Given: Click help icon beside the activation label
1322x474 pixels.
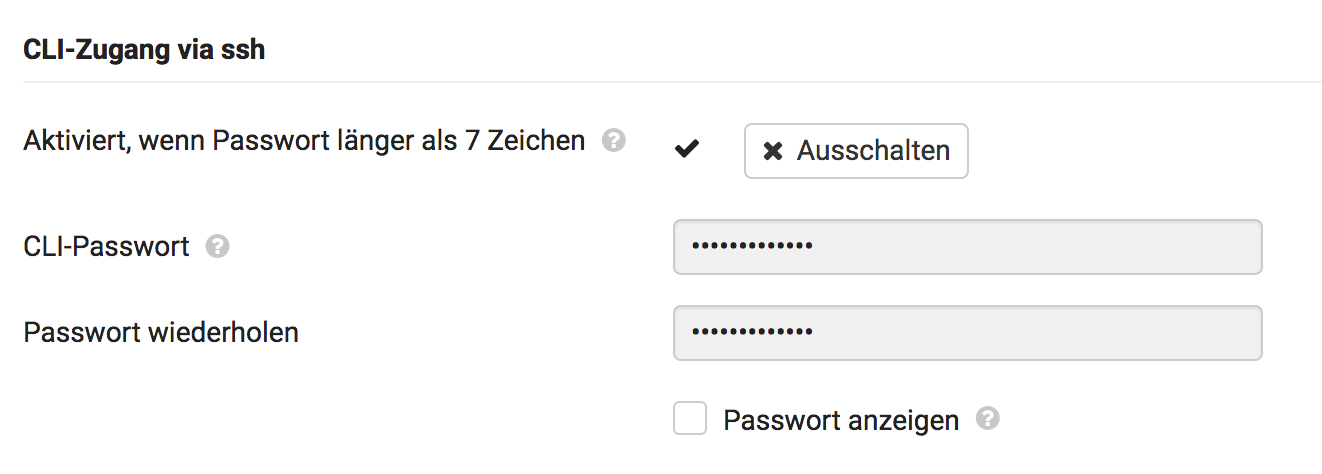Looking at the screenshot, I should 614,141.
